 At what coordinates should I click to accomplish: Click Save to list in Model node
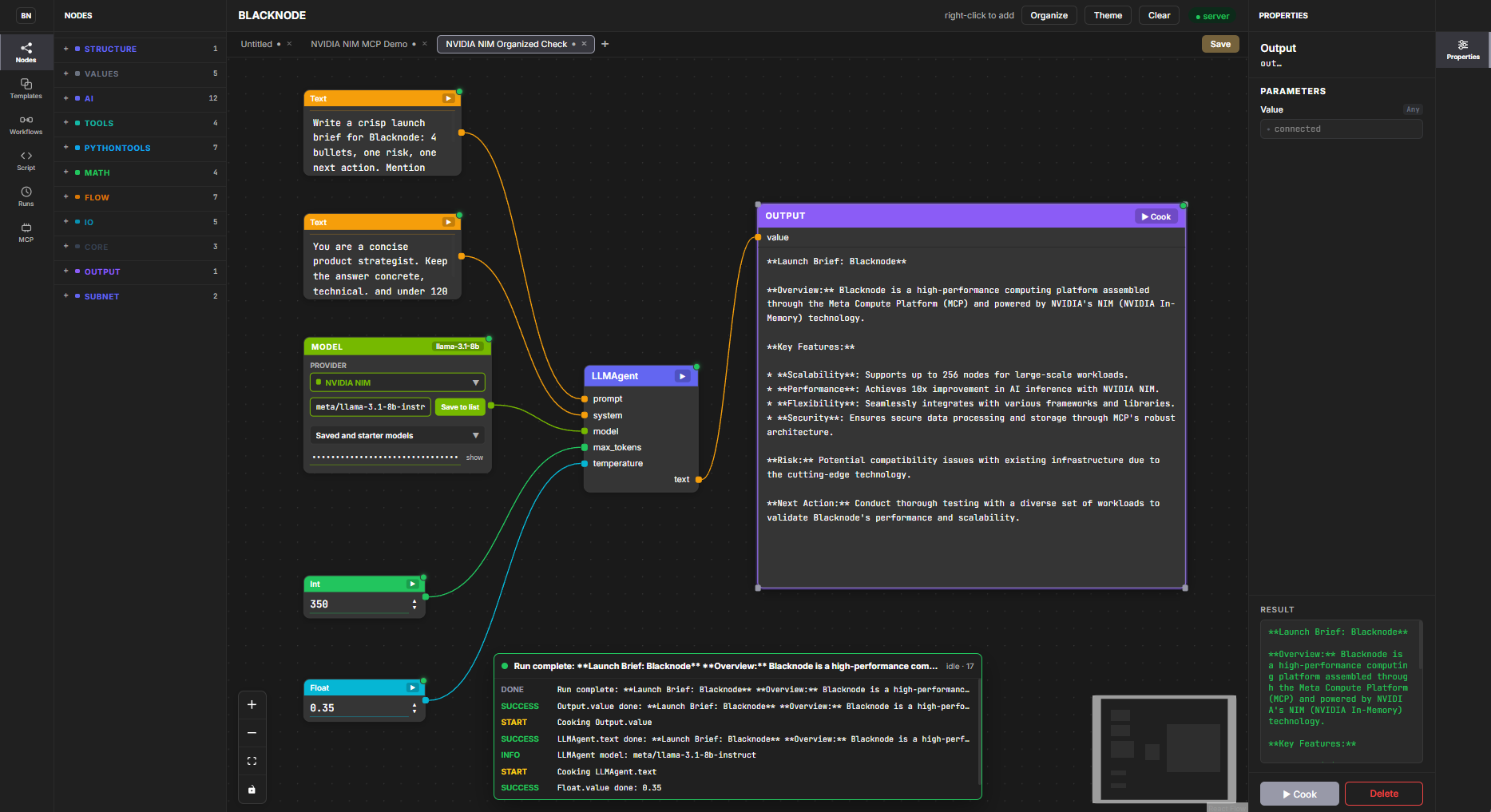coord(460,407)
